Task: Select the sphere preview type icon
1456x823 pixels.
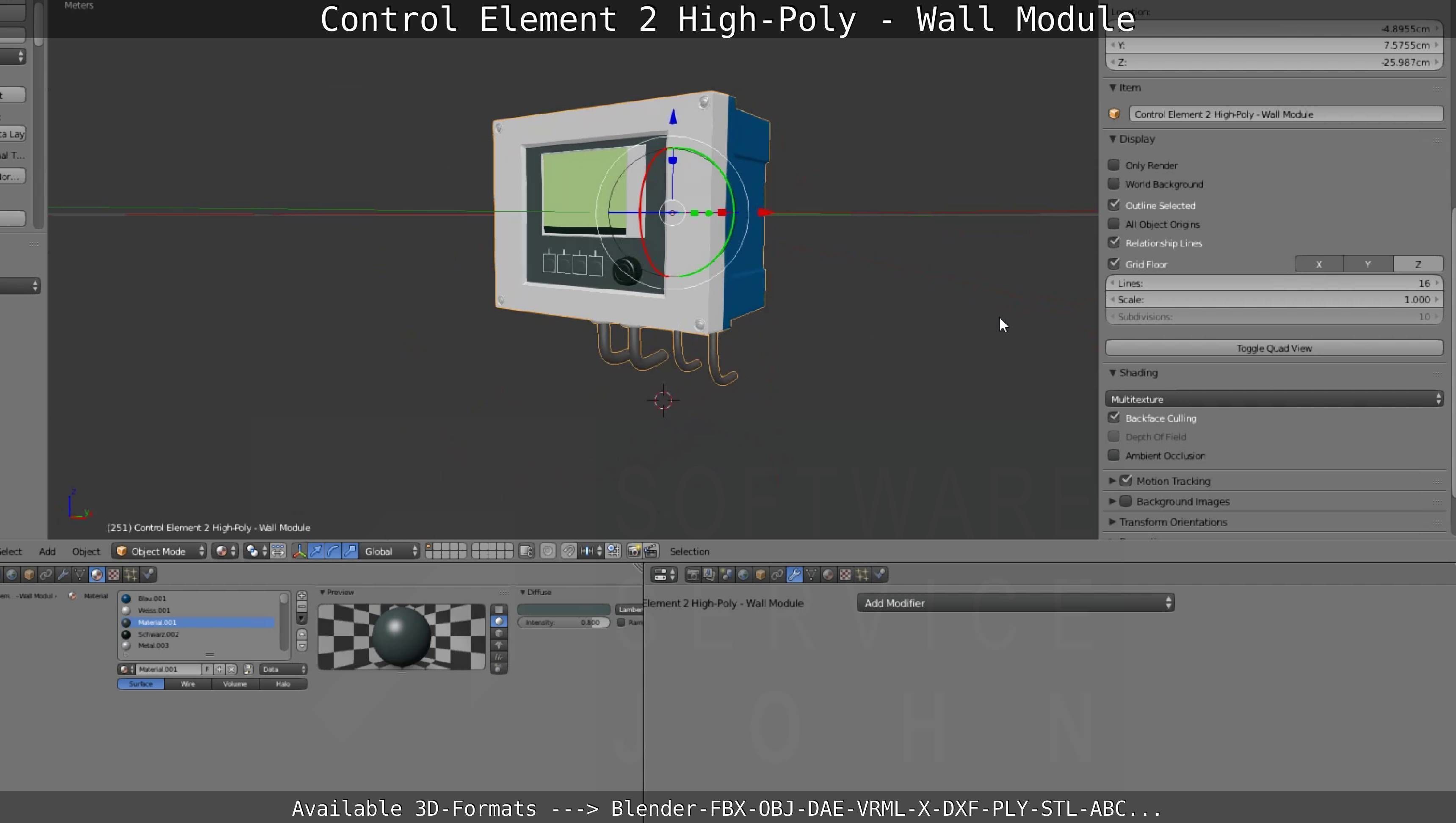Action: click(498, 621)
